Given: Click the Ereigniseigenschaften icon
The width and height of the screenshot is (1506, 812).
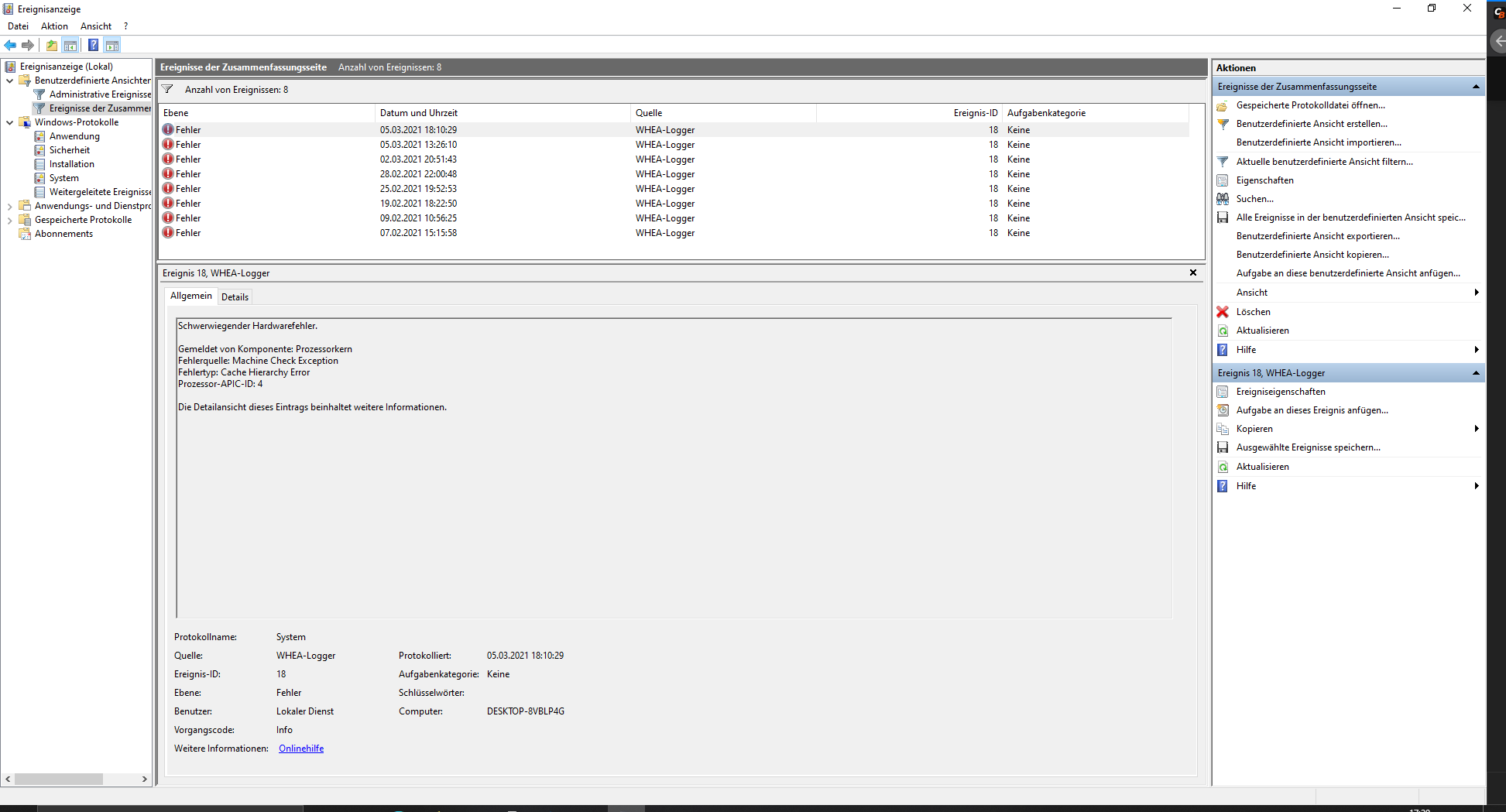Looking at the screenshot, I should pos(1223,392).
